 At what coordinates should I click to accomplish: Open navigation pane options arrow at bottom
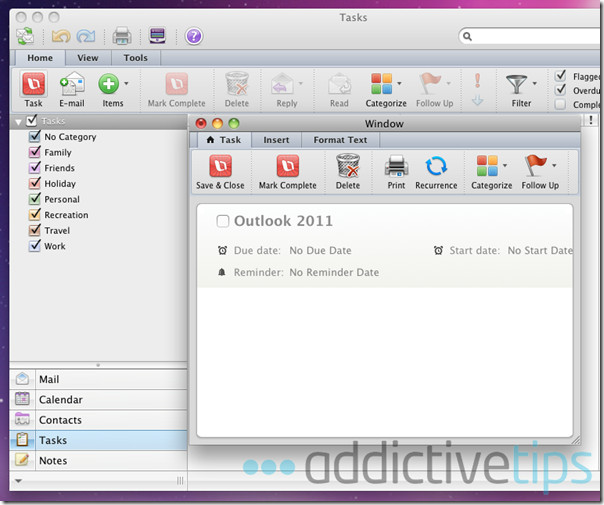[x=18, y=481]
